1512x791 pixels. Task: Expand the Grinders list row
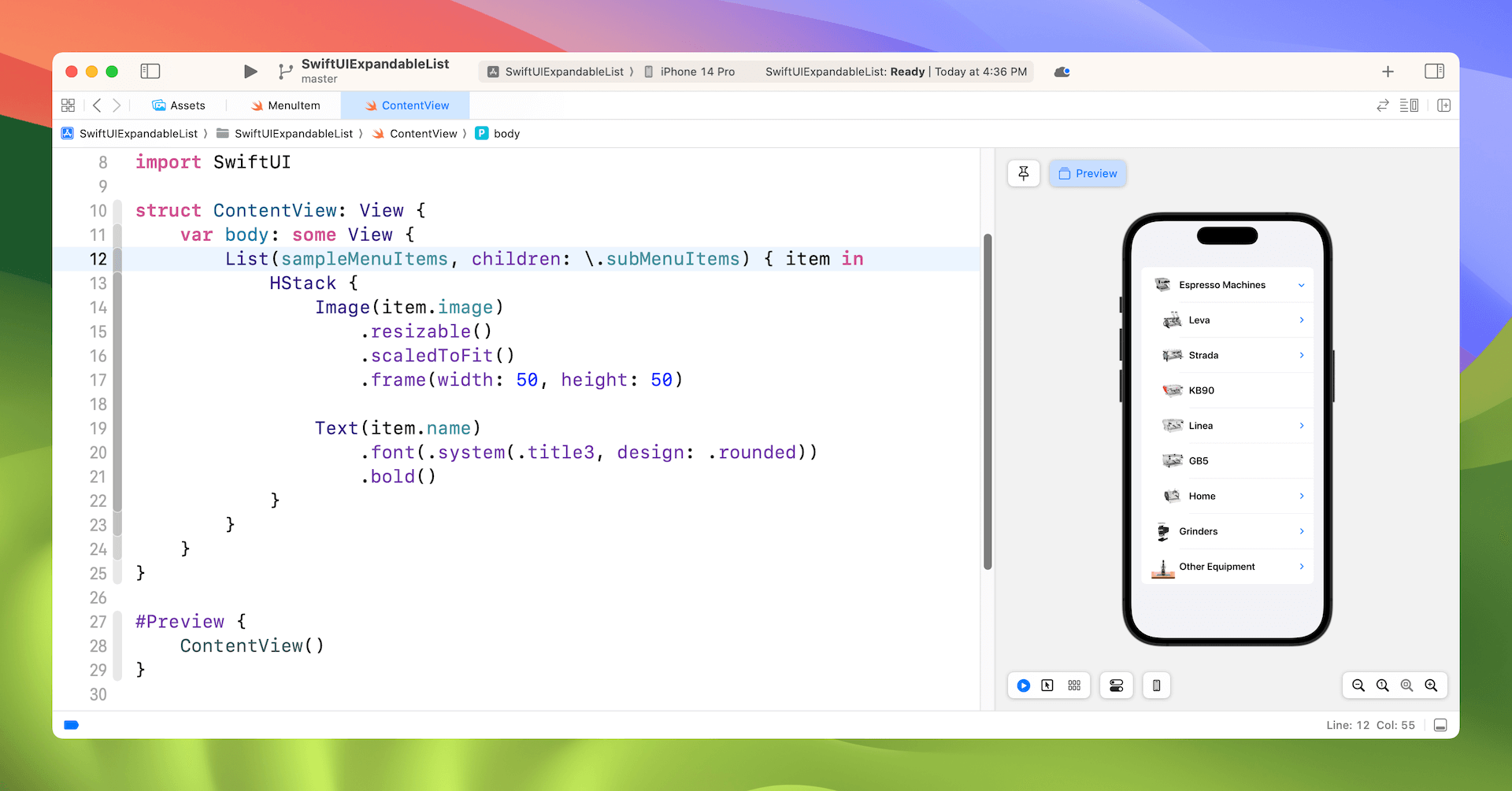(1301, 531)
